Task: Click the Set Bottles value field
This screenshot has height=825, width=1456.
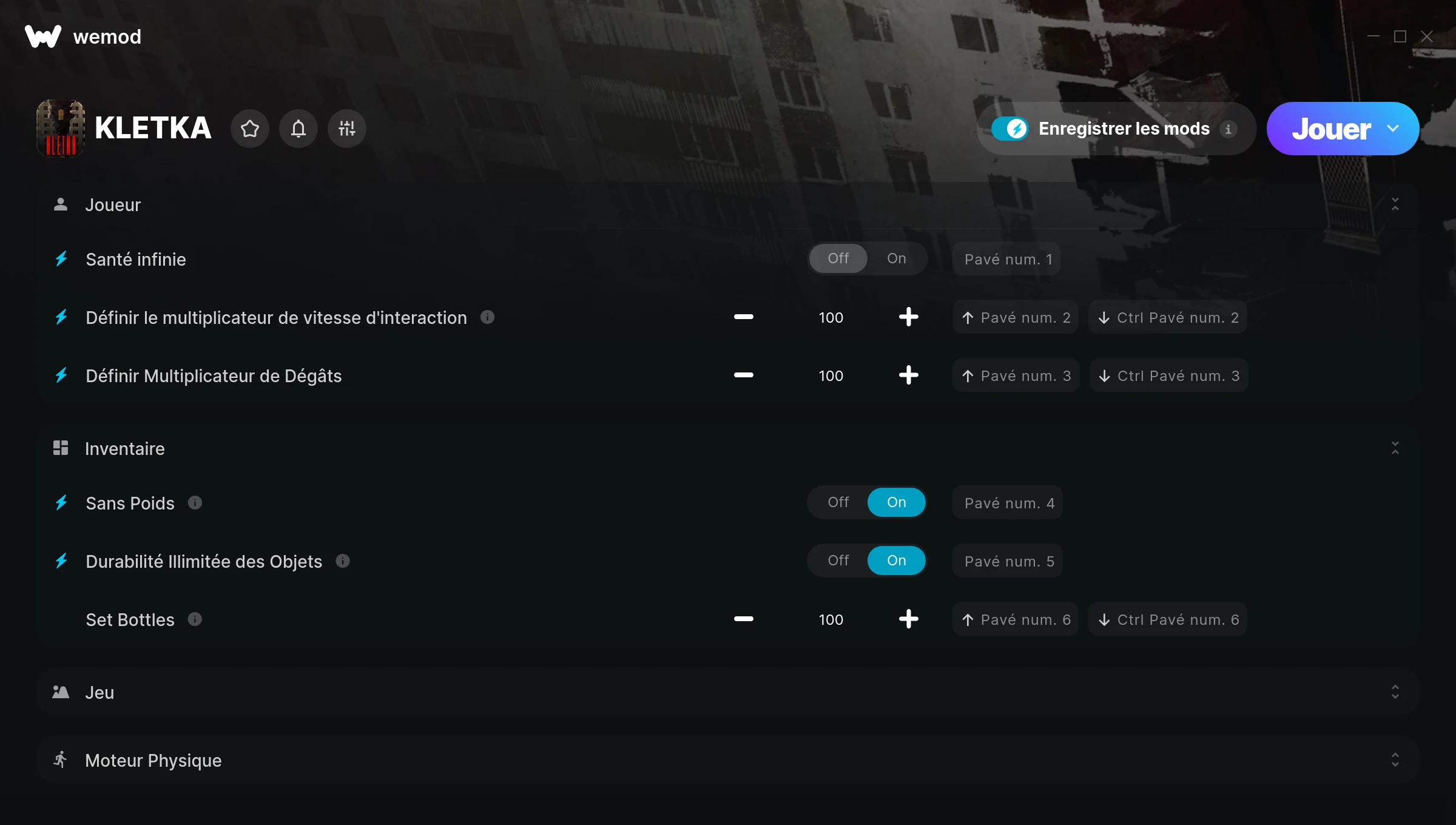Action: [831, 619]
